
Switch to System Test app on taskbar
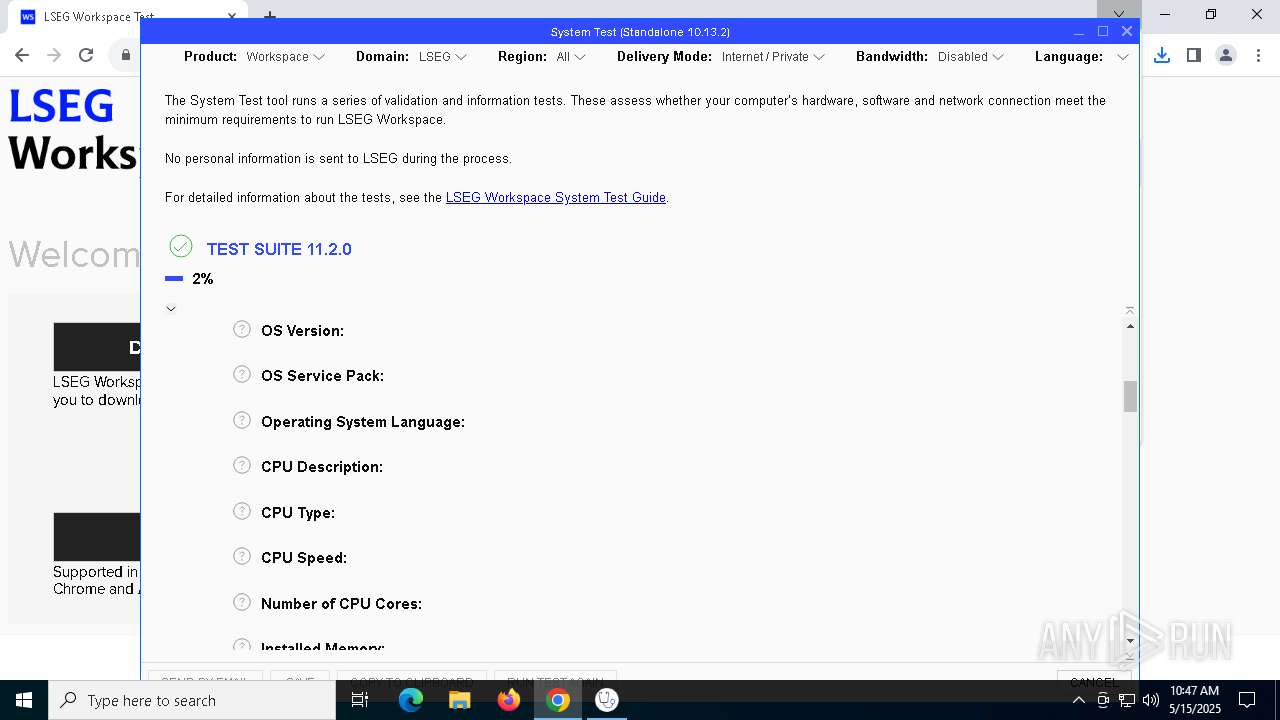click(x=607, y=700)
